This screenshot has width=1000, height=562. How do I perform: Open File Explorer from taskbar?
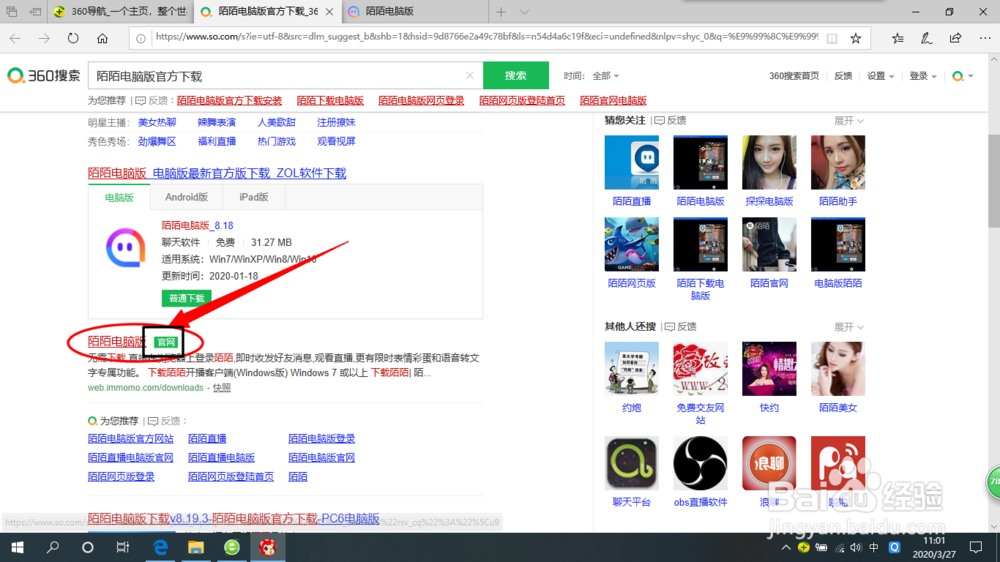click(196, 547)
